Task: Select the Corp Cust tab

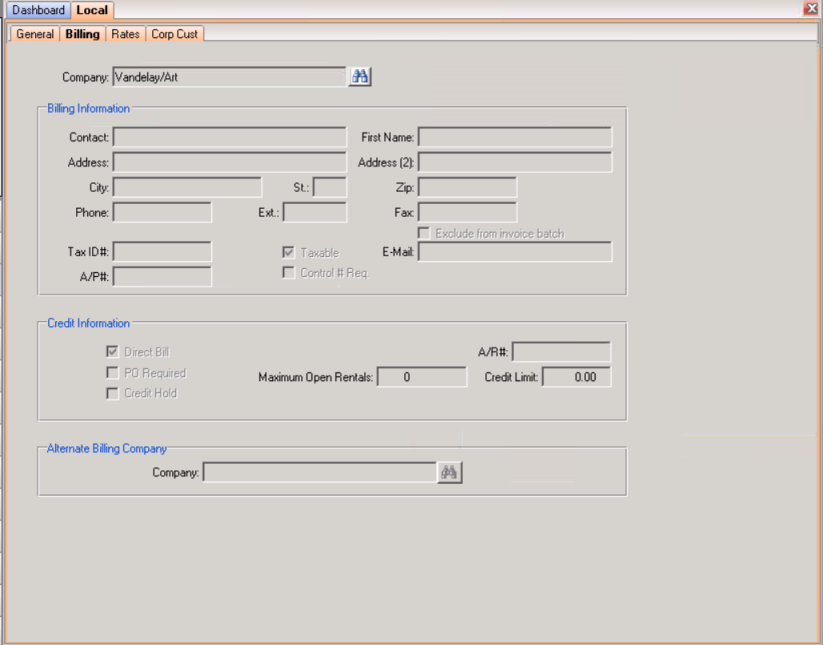Action: (x=174, y=34)
